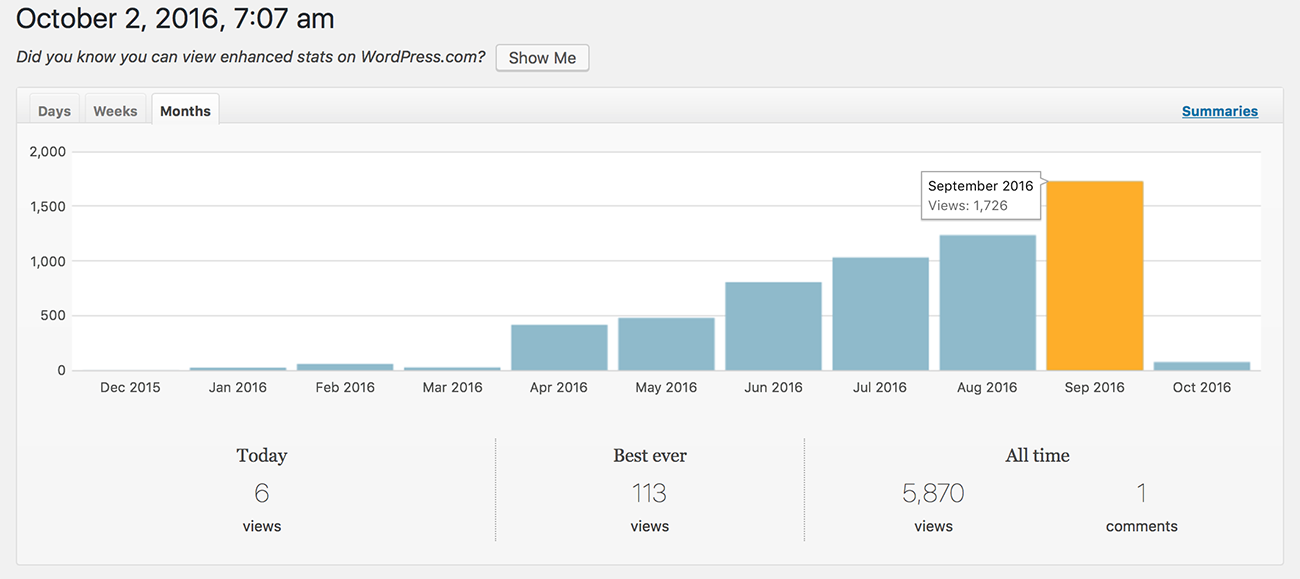Click the October 2016 bar

(x=1201, y=366)
